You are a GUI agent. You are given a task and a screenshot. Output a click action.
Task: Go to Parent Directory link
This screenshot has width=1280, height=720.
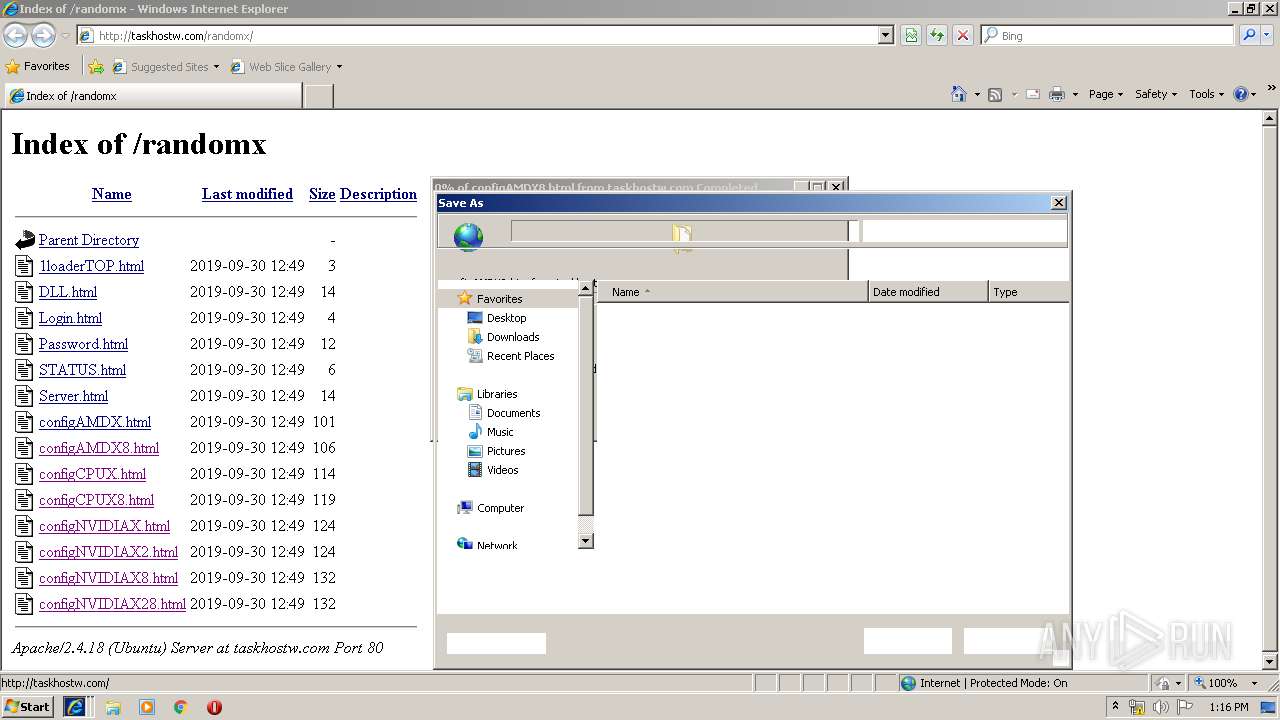(89, 240)
